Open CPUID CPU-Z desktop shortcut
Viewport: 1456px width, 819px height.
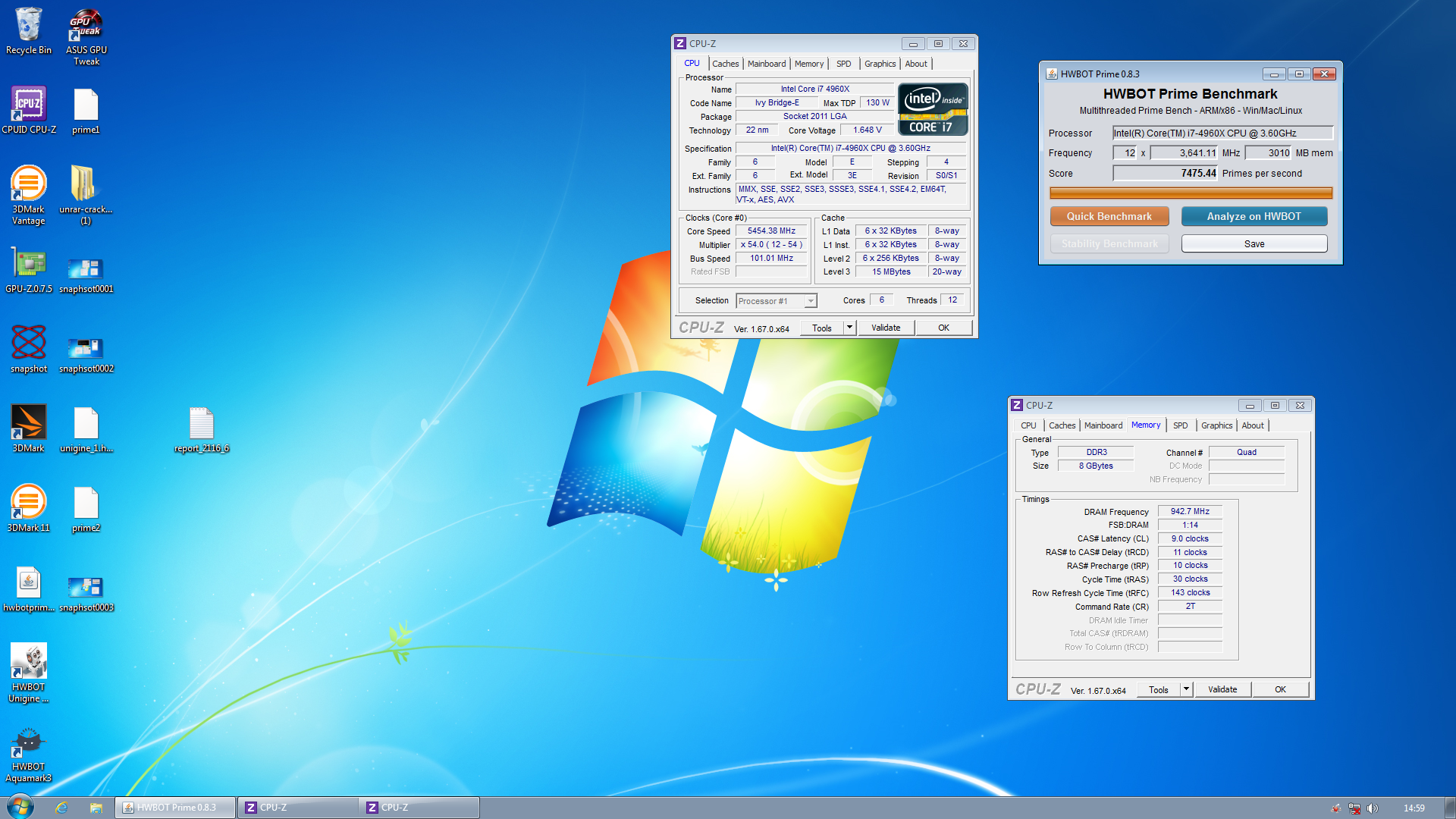(29, 111)
